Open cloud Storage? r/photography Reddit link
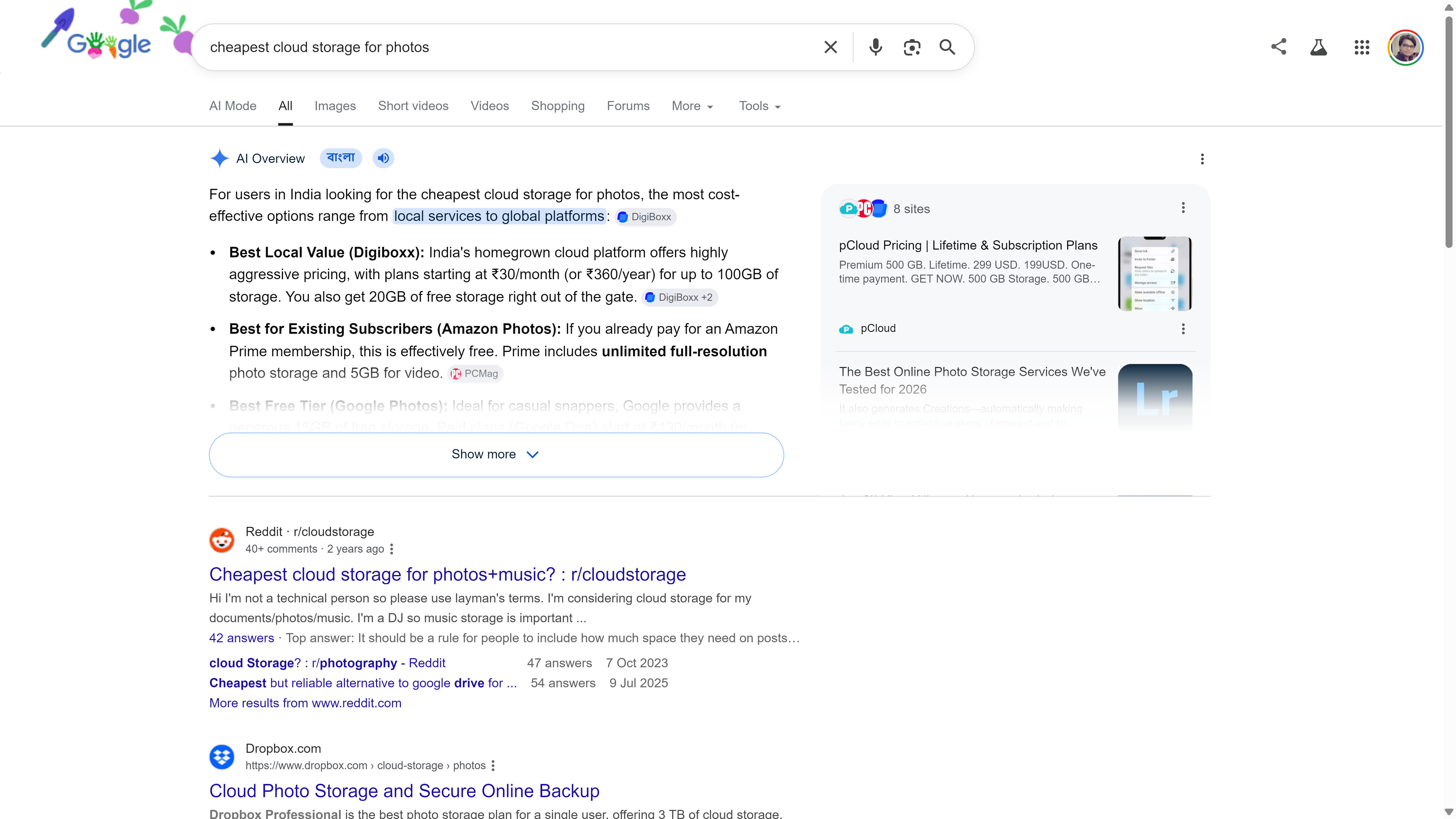Viewport: 1456px width, 819px height. coord(327,663)
